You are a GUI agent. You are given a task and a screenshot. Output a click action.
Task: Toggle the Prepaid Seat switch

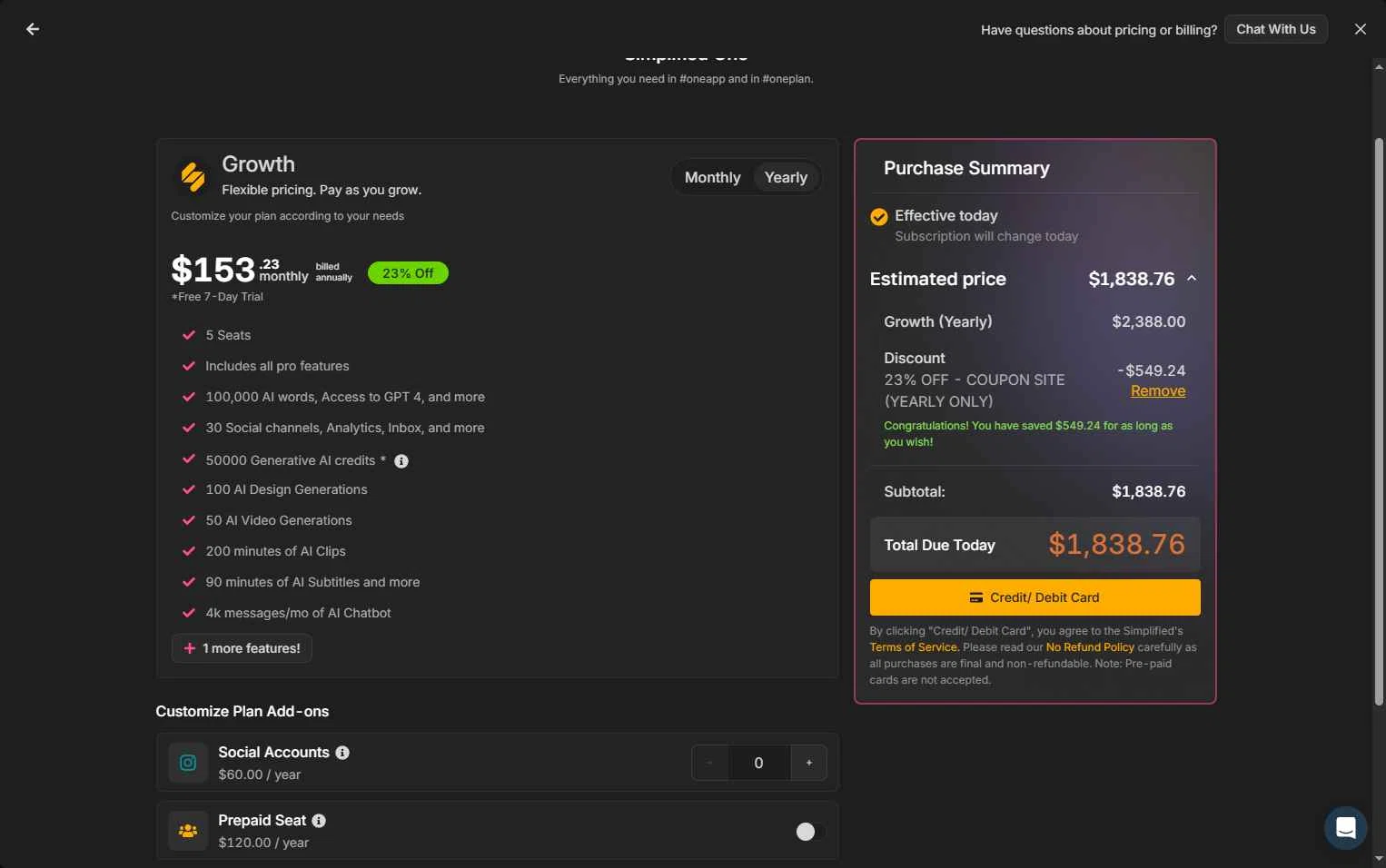[x=809, y=832]
